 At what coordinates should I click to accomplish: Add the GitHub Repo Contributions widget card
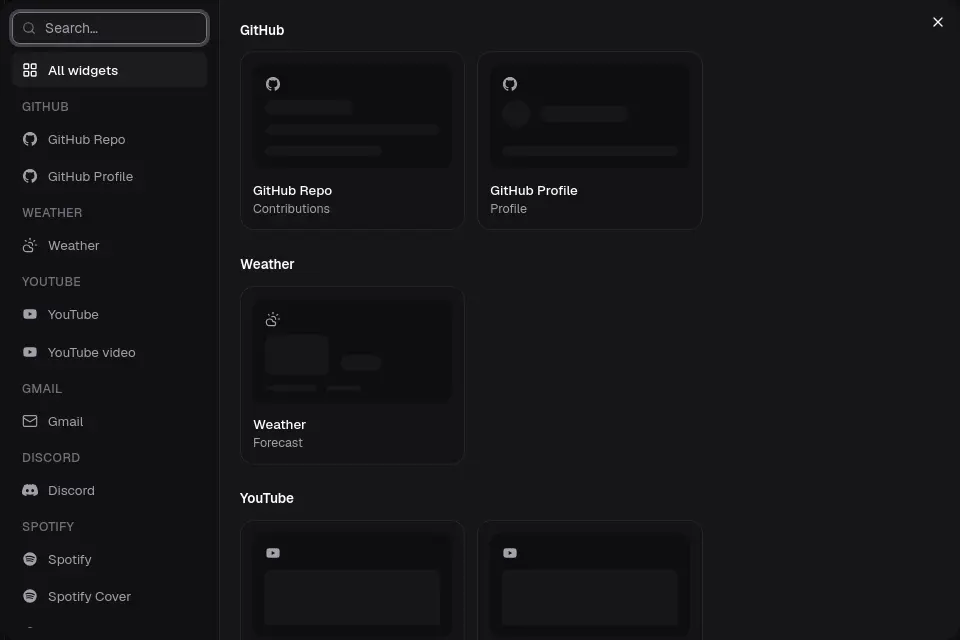[x=352, y=141]
